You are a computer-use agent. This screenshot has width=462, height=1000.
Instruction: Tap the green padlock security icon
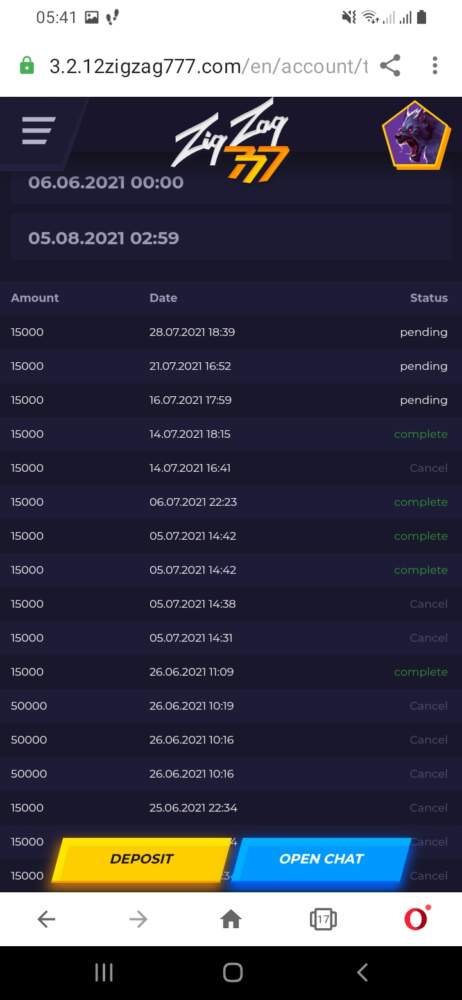point(27,66)
